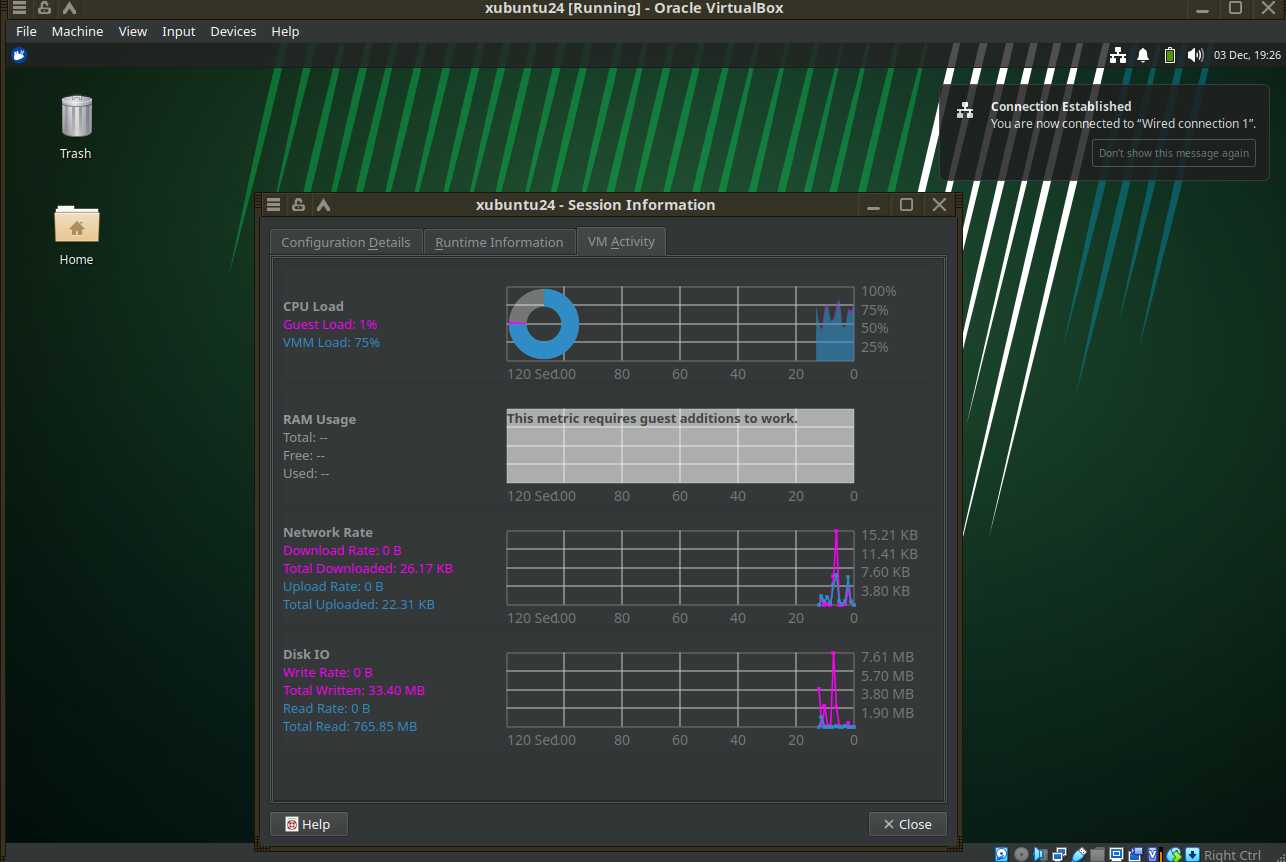Click the USB devices indicator in the status bar
This screenshot has width=1286, height=862.
pyautogui.click(x=1079, y=854)
